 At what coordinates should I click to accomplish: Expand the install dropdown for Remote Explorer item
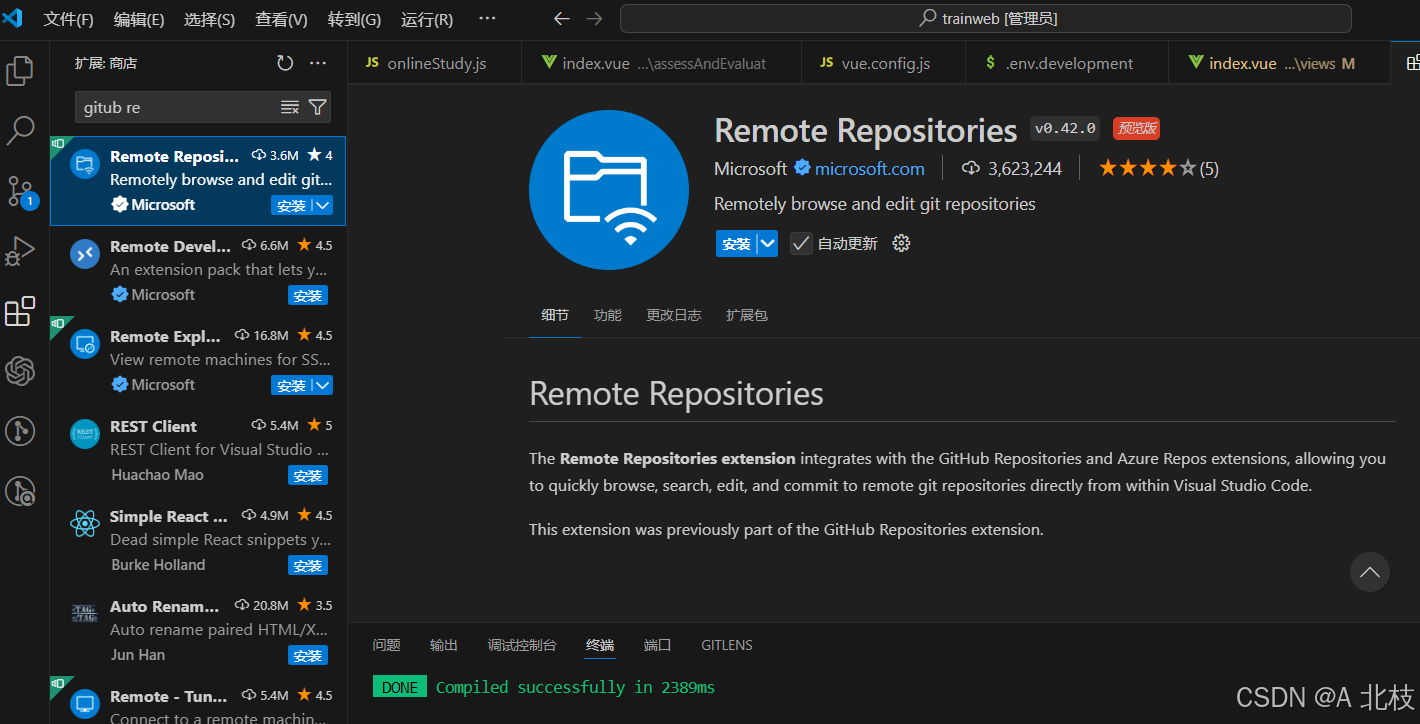pyautogui.click(x=322, y=385)
